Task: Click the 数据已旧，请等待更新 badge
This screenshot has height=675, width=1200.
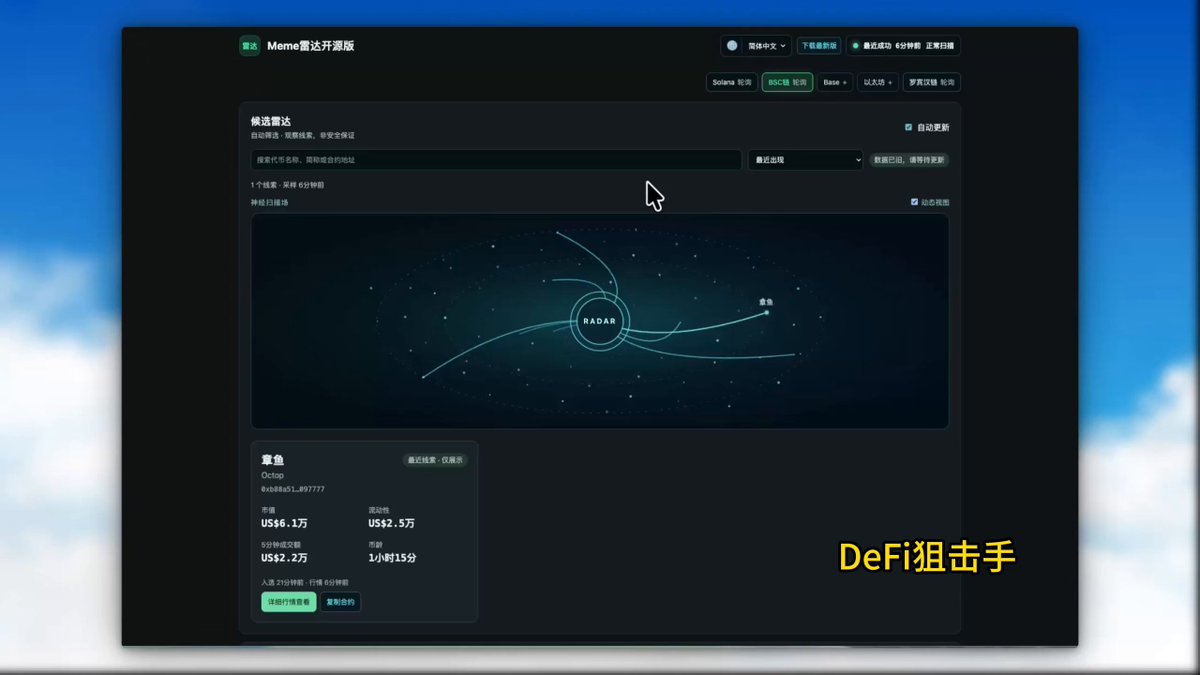Action: coord(909,160)
